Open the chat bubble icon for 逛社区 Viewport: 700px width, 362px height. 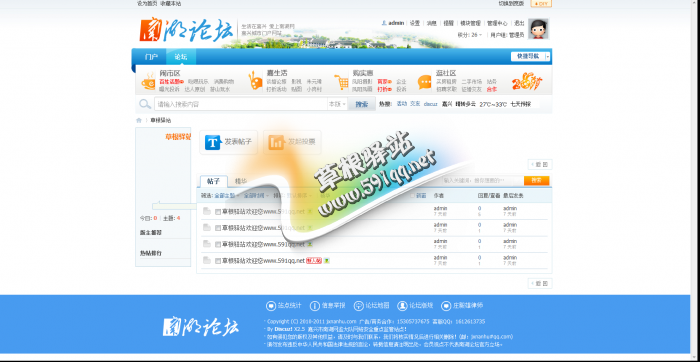[x=425, y=82]
